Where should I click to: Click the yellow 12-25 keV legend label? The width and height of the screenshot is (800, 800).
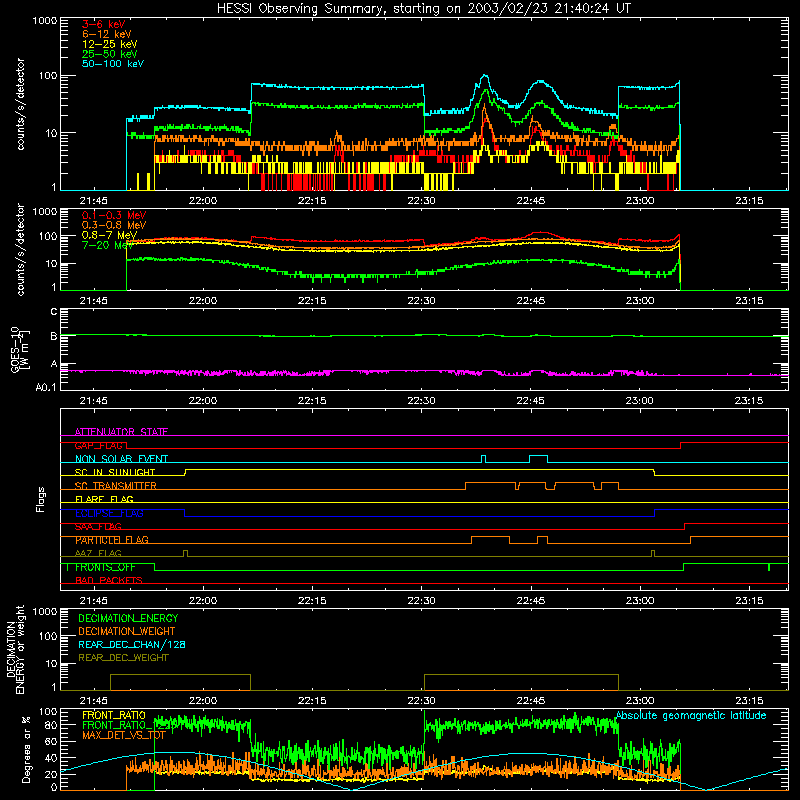(x=110, y=44)
